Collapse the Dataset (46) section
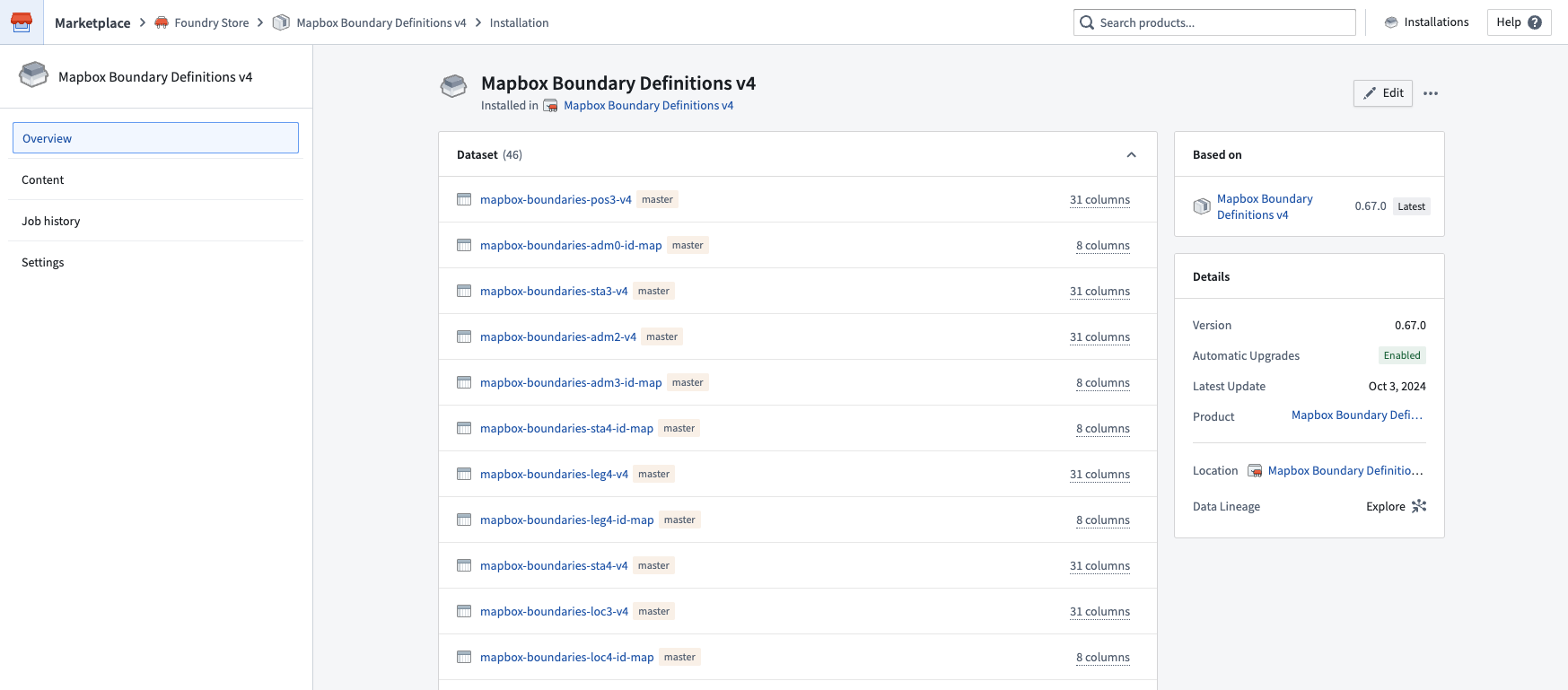1568x690 pixels. tap(1131, 155)
